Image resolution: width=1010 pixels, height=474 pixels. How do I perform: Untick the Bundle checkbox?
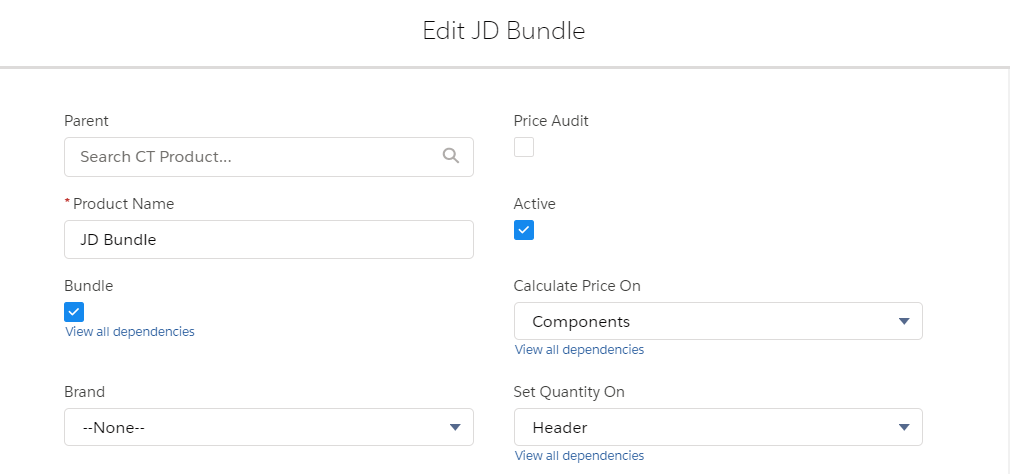point(74,311)
